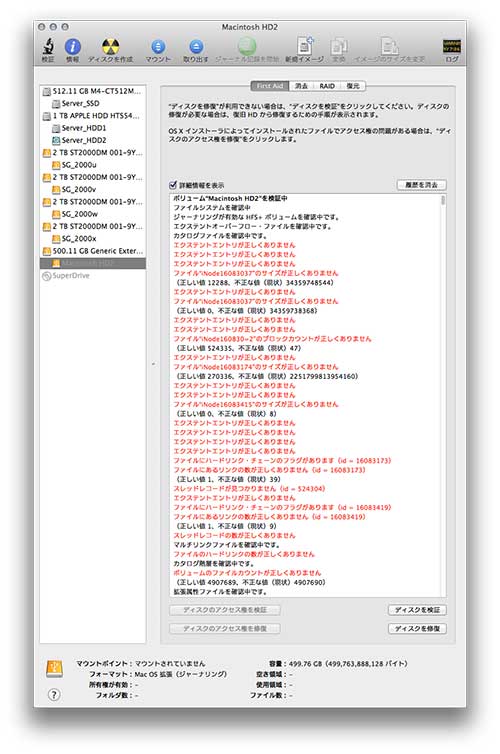Switch to the 復元 (Restore) tab

tap(353, 86)
